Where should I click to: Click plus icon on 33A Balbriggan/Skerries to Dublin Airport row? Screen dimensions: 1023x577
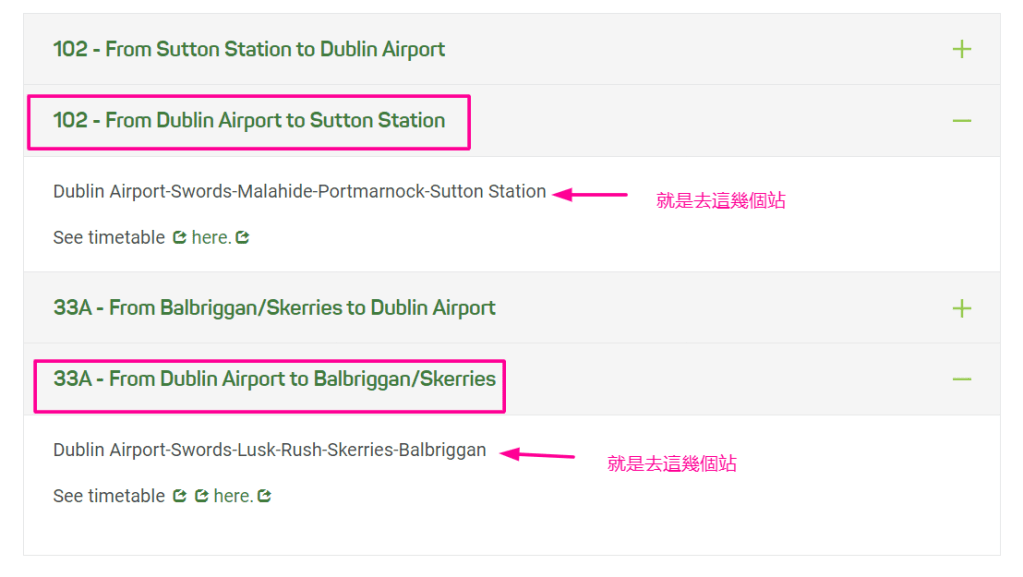961,308
